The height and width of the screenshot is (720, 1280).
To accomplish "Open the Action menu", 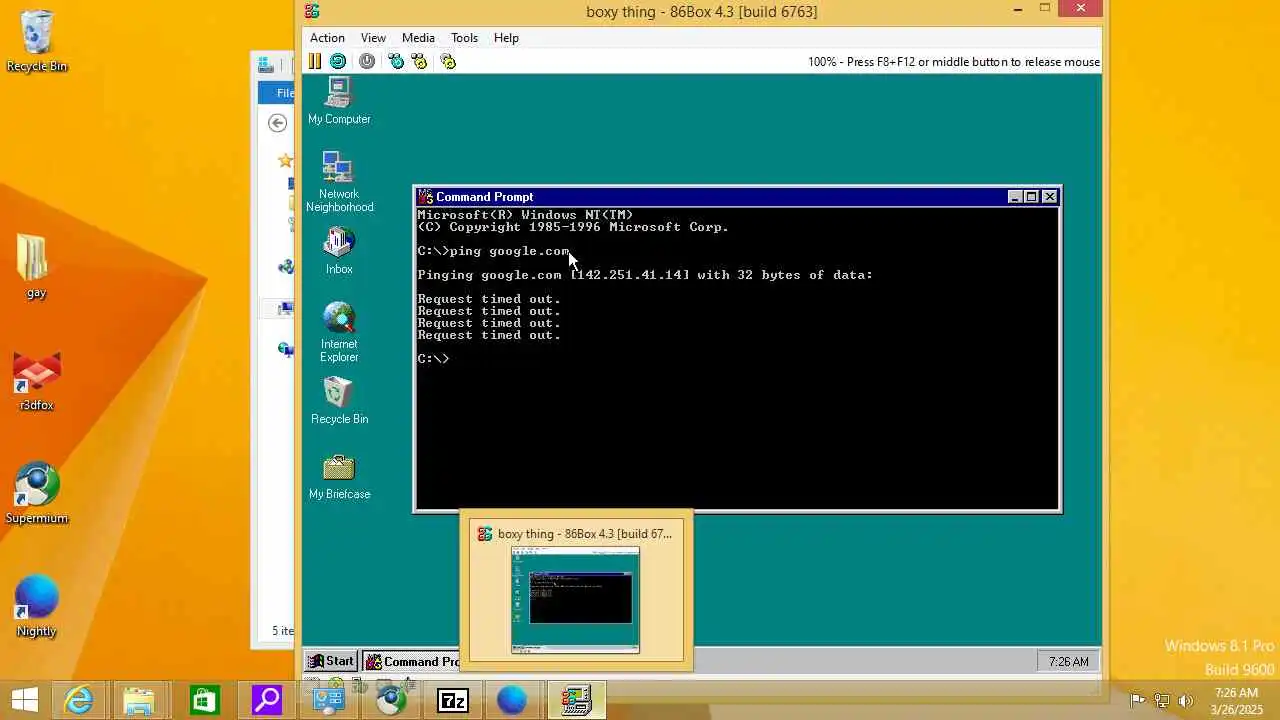I will [x=327, y=38].
